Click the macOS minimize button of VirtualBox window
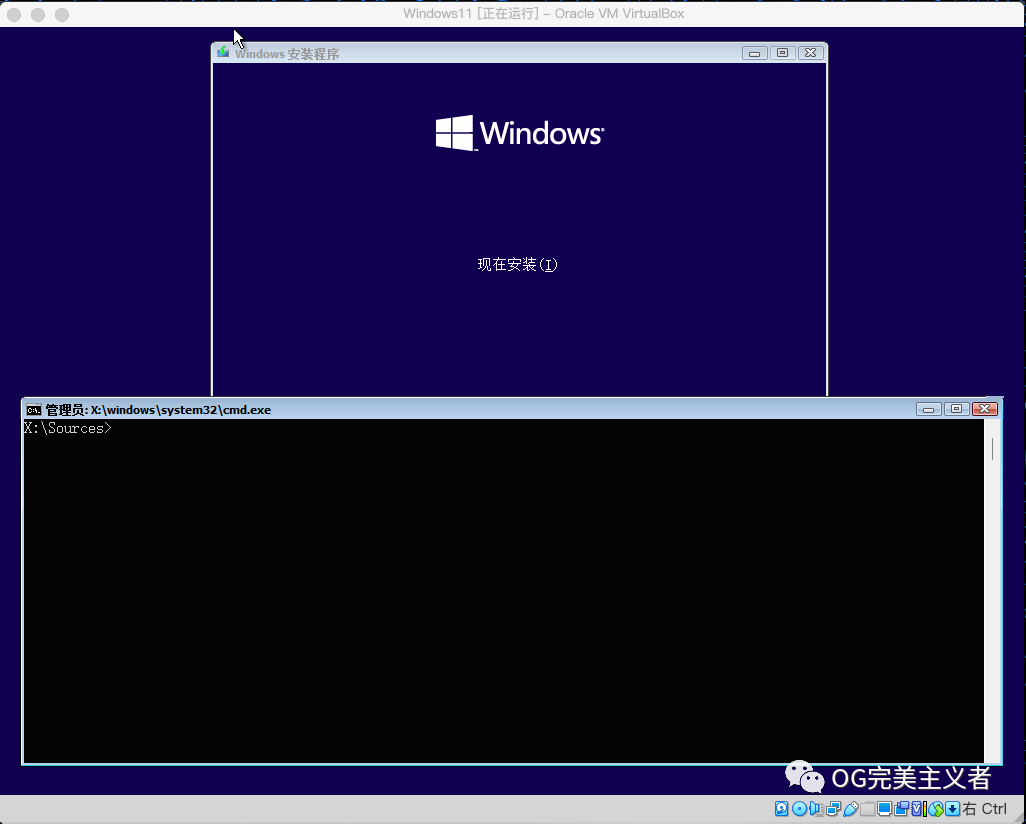1026x824 pixels. 38,14
